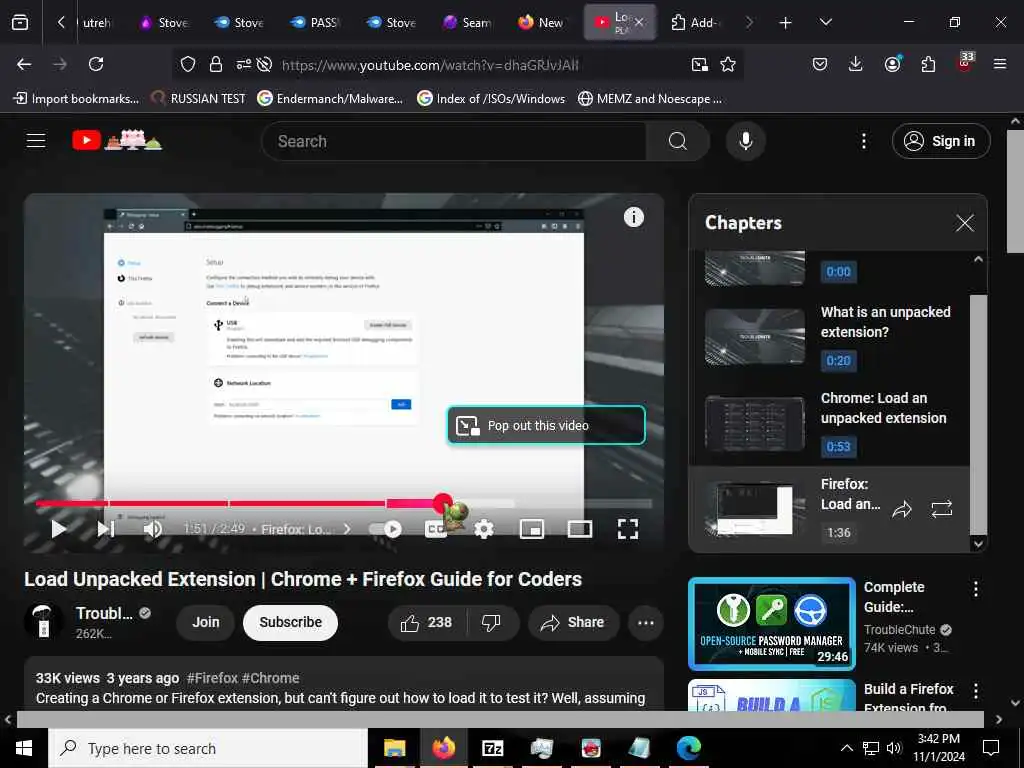Open the 7-Zip taskbar icon

pyautogui.click(x=492, y=748)
